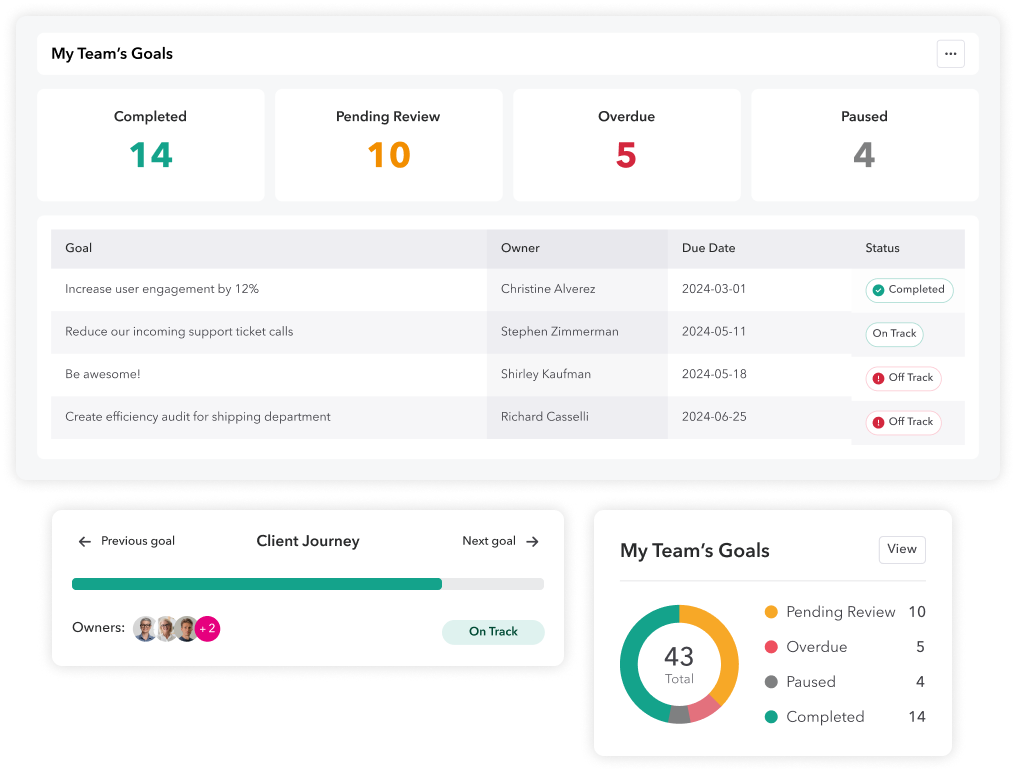Click the Client Journey progress bar
The width and height of the screenshot is (1016, 772).
pyautogui.click(x=308, y=584)
